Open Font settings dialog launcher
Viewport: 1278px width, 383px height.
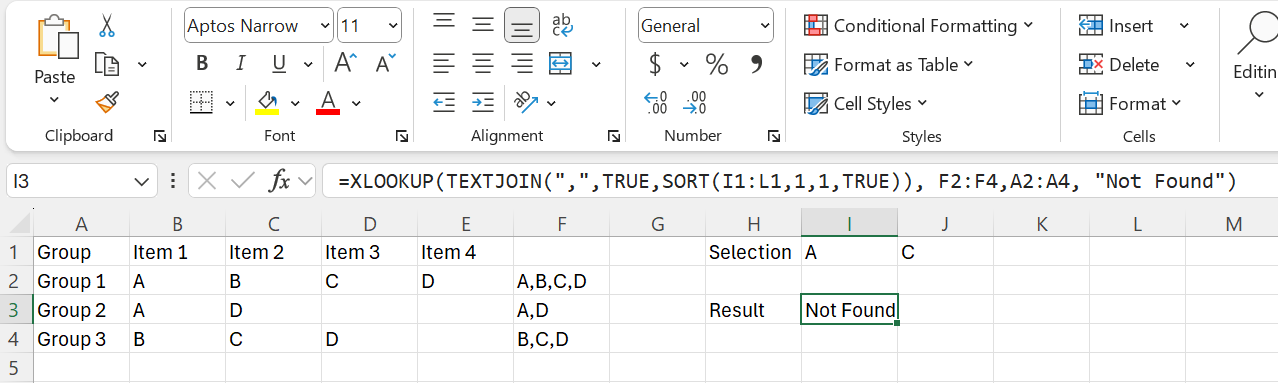pos(402,136)
